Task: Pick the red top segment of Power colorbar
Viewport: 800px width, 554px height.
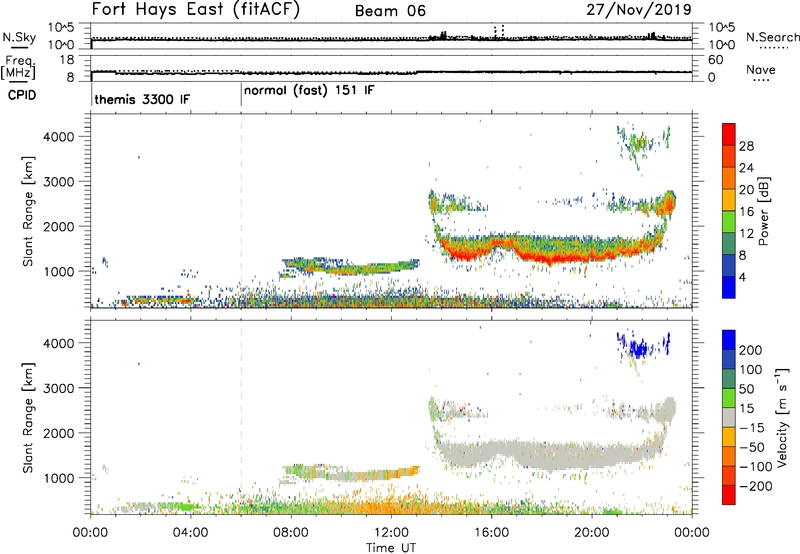Action: click(x=729, y=134)
